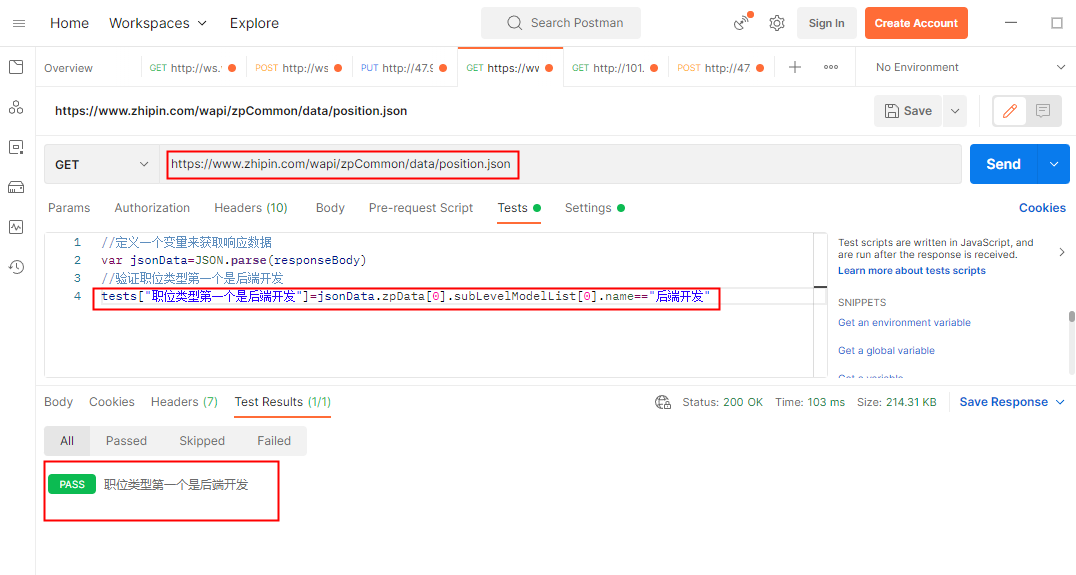This screenshot has height=575, width=1076.
Task: Open Environments sidebar icon
Action: pos(16,147)
